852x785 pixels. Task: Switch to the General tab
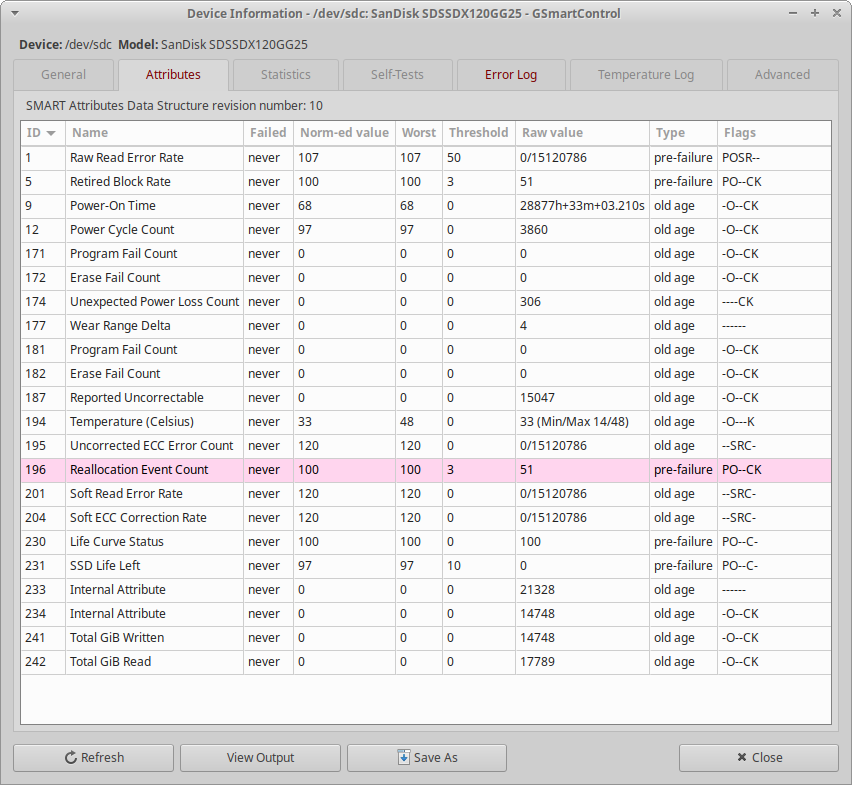64,75
